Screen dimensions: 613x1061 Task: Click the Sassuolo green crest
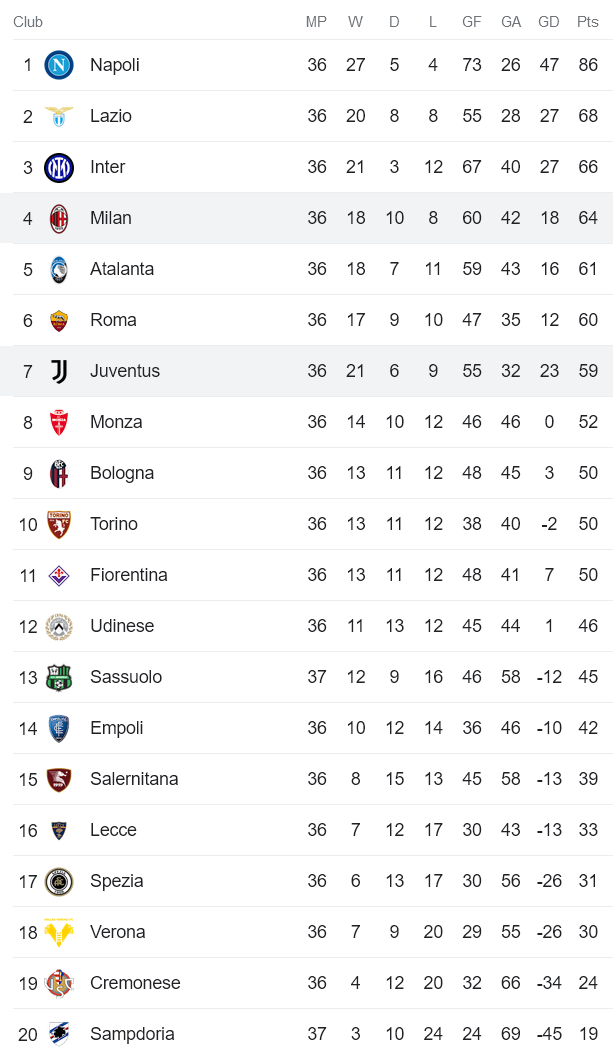point(59,677)
